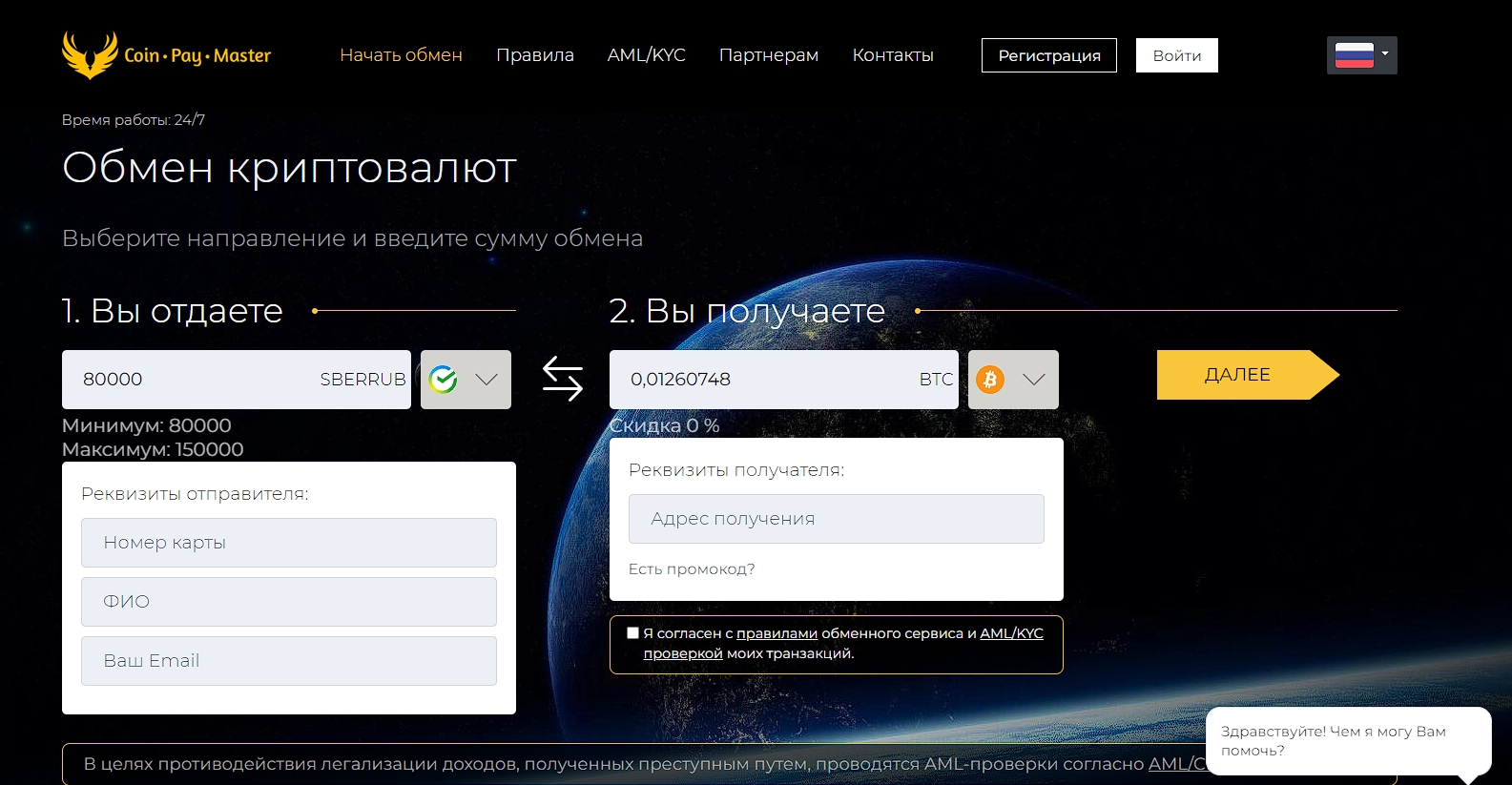
Task: Click the Максимум: 150000 text
Action: 153,449
